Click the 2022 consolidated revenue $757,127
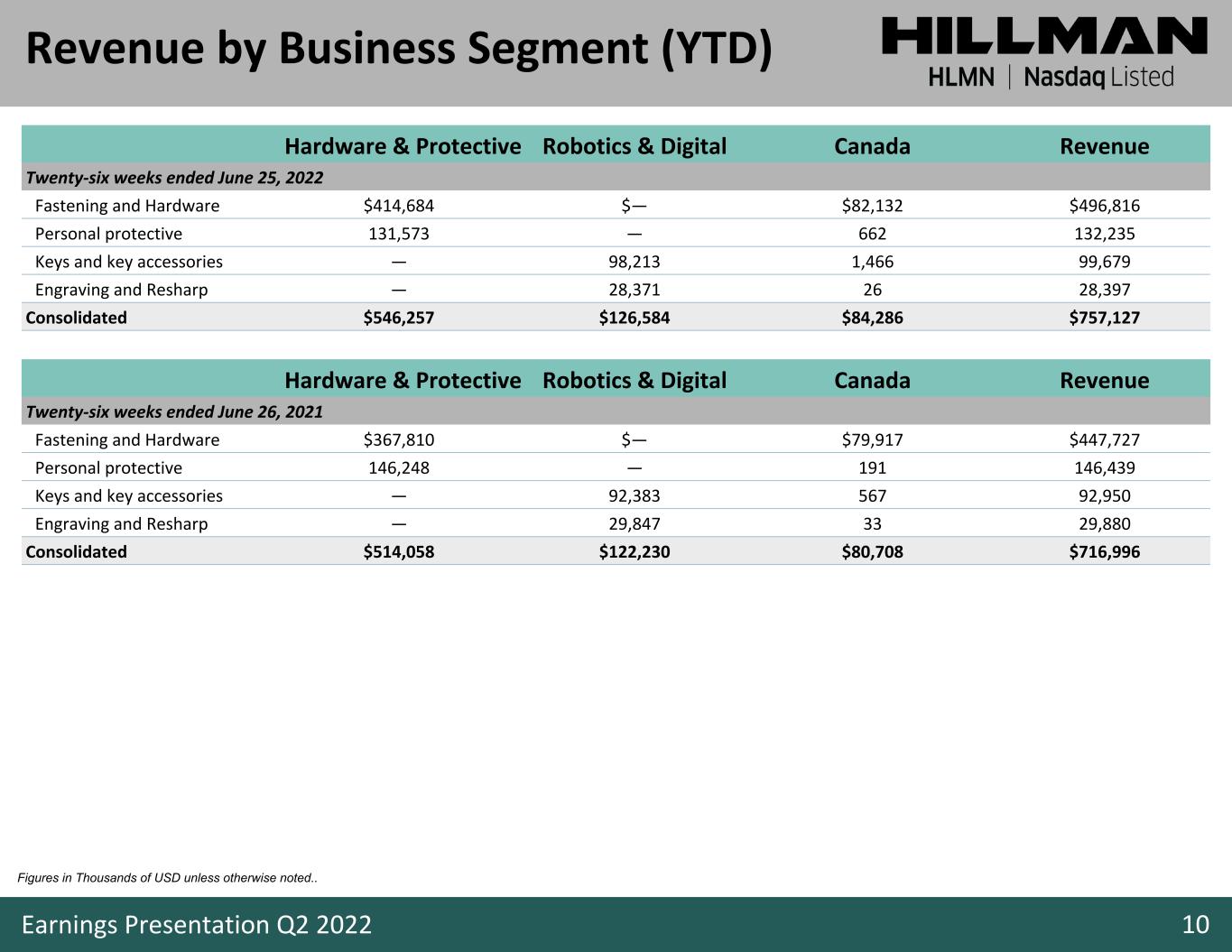This screenshot has height=952, width=1232. [x=1105, y=318]
